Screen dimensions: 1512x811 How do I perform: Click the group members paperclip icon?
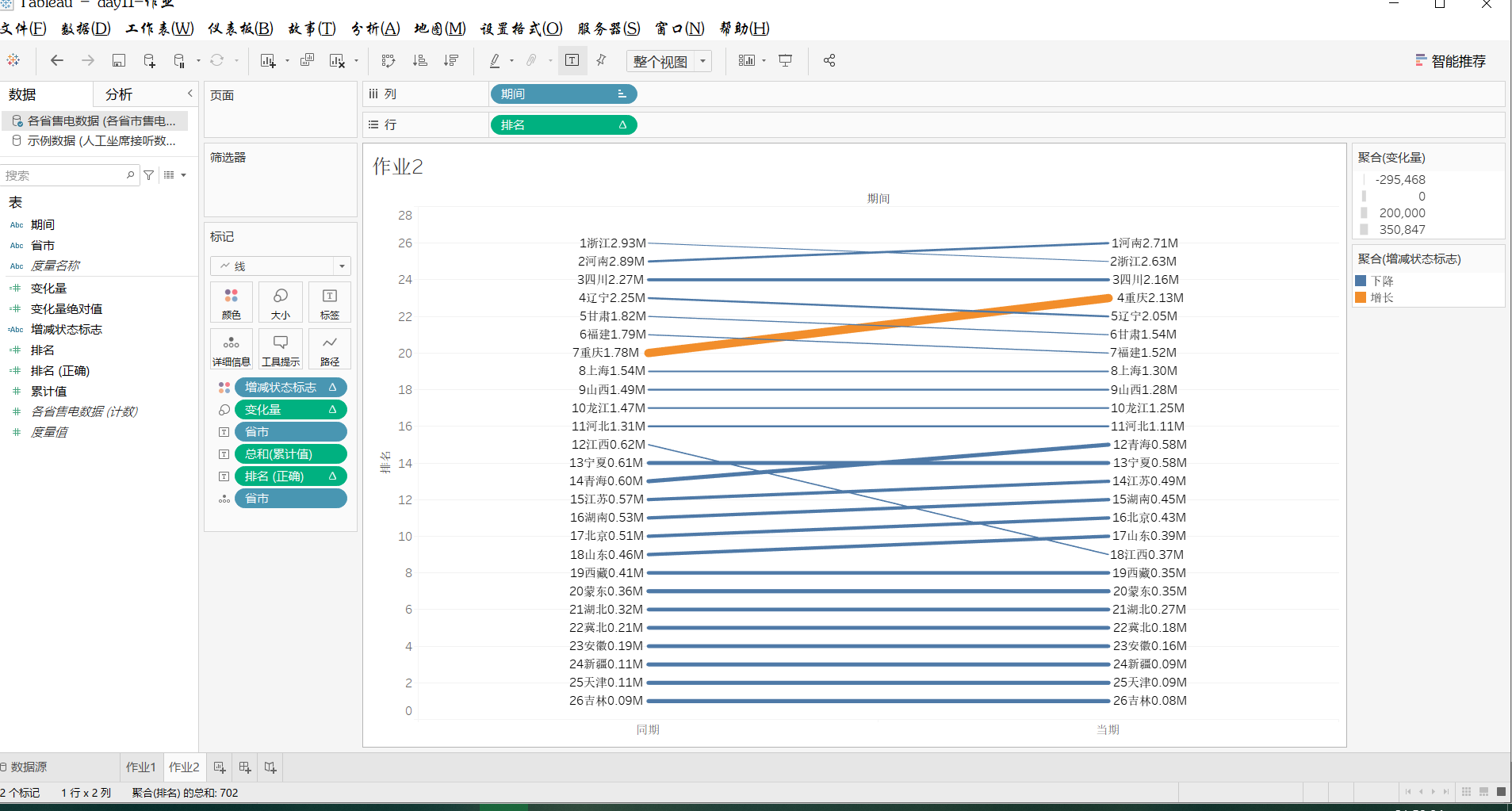532,60
